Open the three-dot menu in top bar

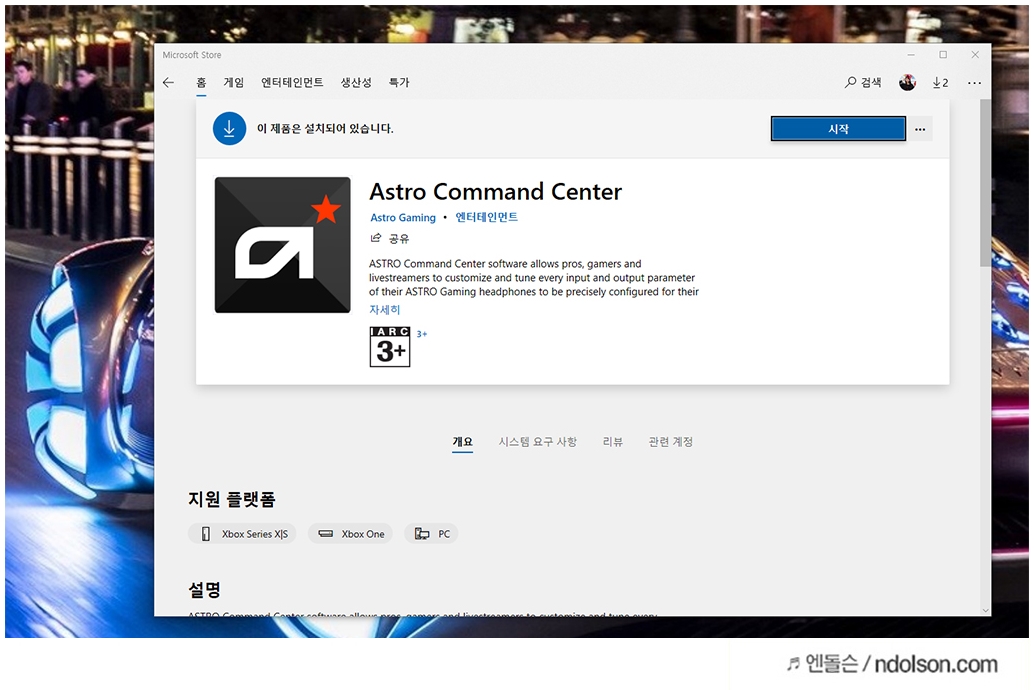(974, 82)
